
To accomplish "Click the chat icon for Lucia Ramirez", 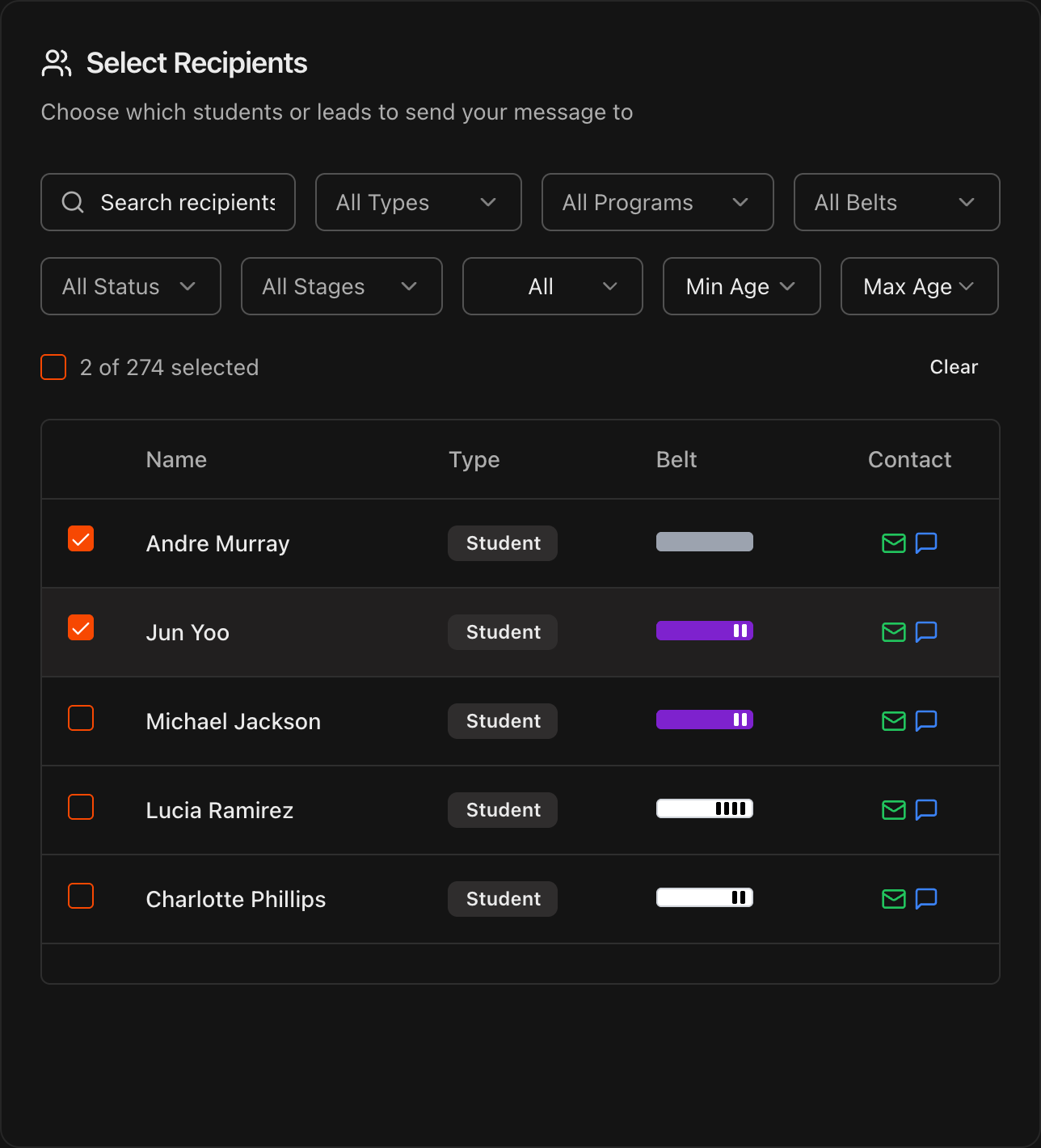I will pos(926,810).
